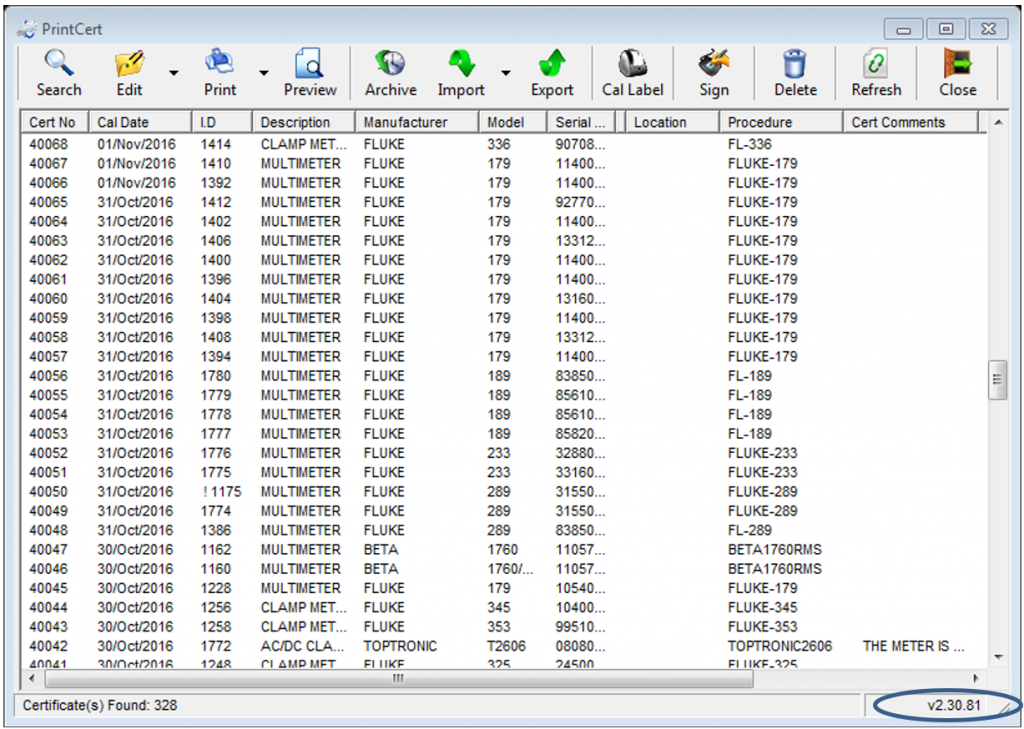The width and height of the screenshot is (1024, 729).
Task: Click the Archive toolbar icon
Action: 390,65
